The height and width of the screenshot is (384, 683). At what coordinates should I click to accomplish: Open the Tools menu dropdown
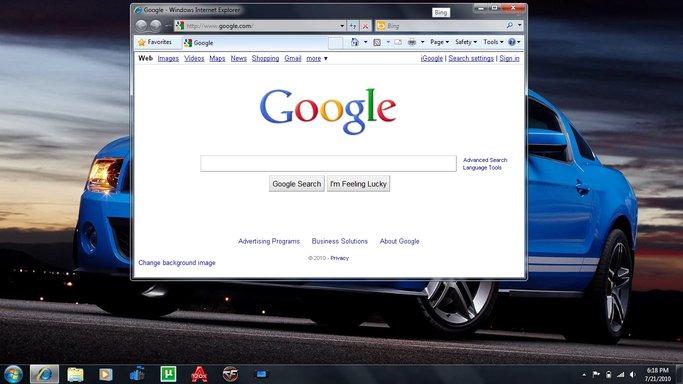click(493, 42)
